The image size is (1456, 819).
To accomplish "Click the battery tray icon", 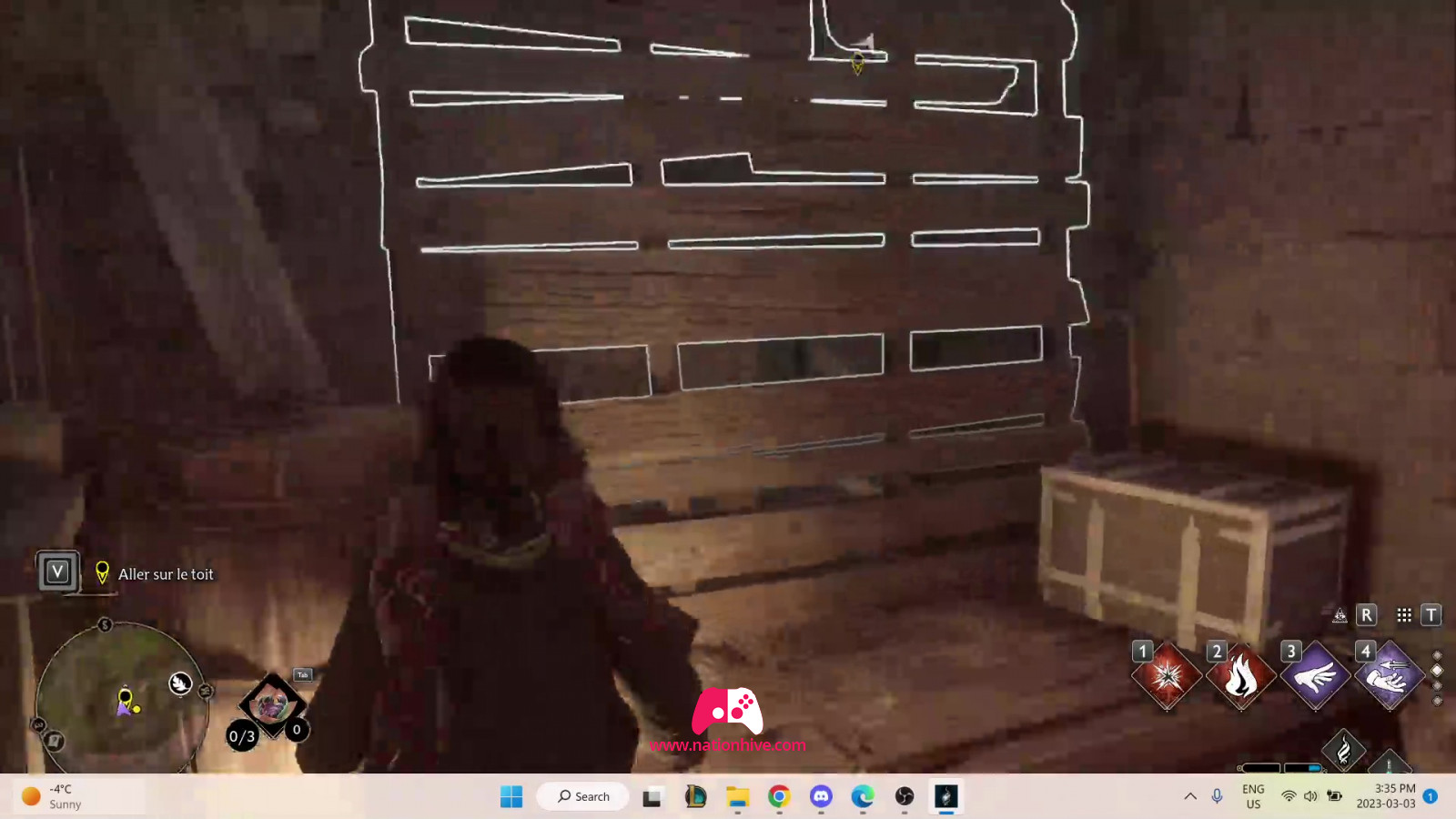I will click(1334, 796).
